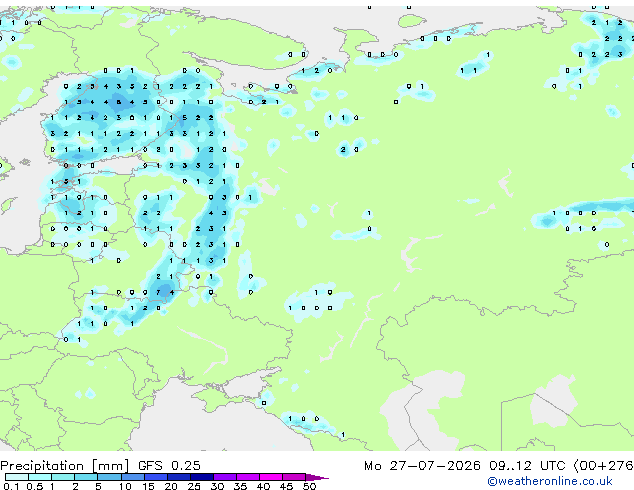634x490 pixels.
Task: Select the "09..12 UTC" time text
Action: (x=527, y=466)
